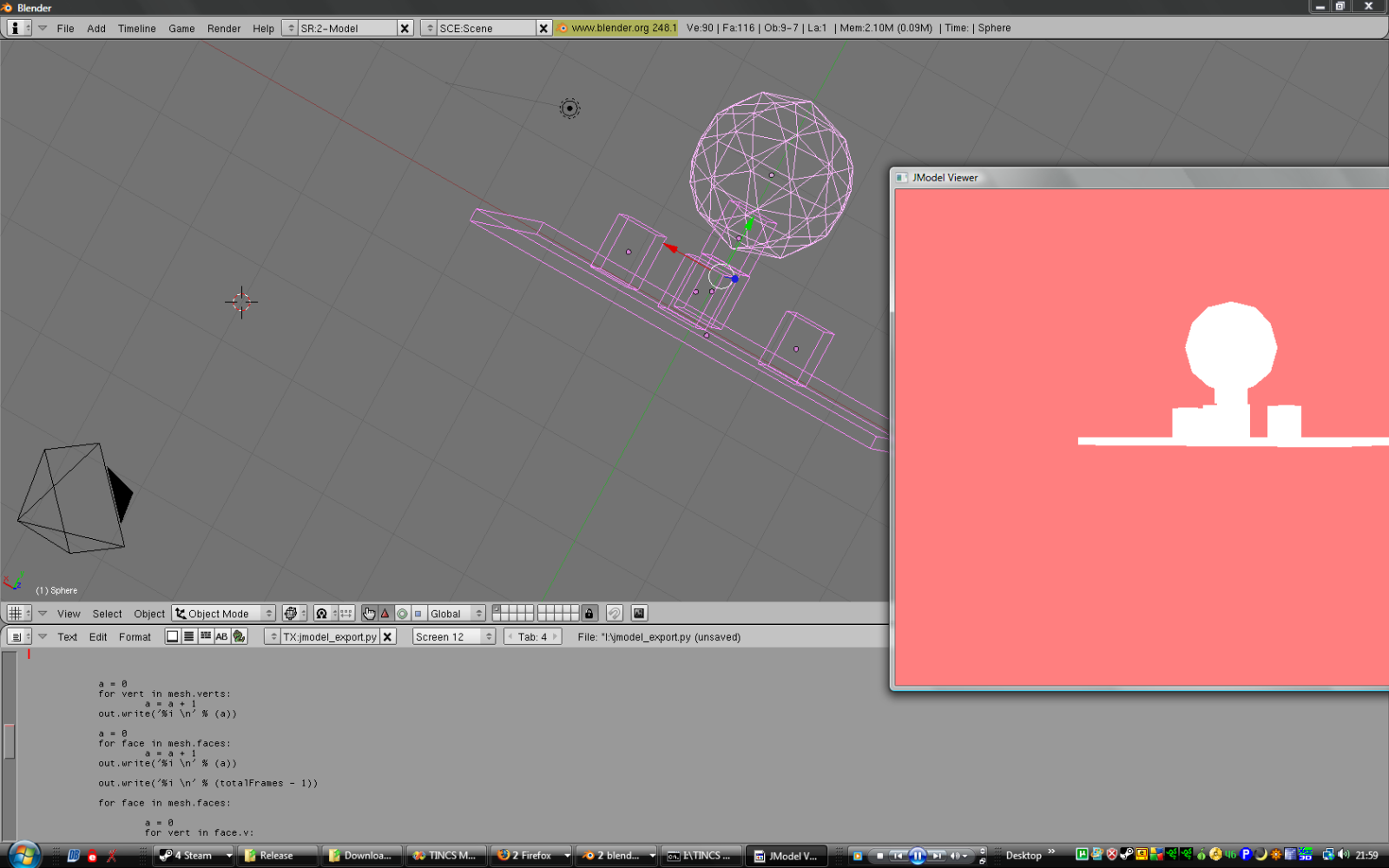Screen dimensions: 1389x868
Task: Expand the Screen 12 font size dropdown
Action: tap(453, 637)
